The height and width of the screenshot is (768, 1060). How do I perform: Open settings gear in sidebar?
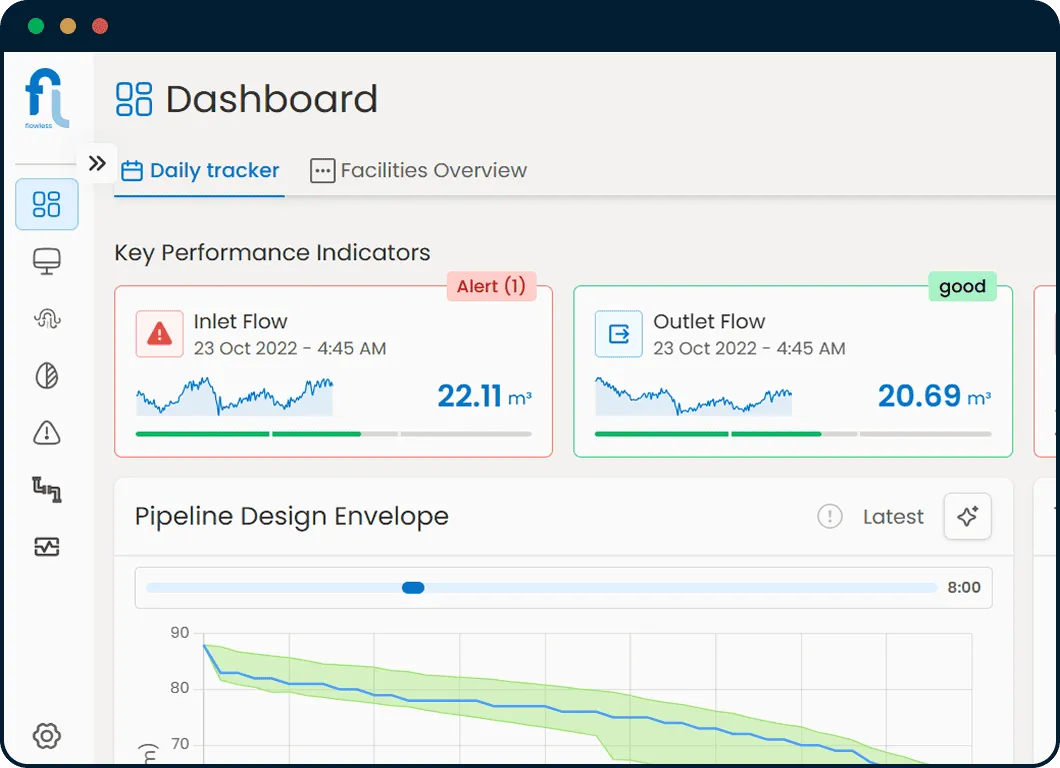[47, 737]
